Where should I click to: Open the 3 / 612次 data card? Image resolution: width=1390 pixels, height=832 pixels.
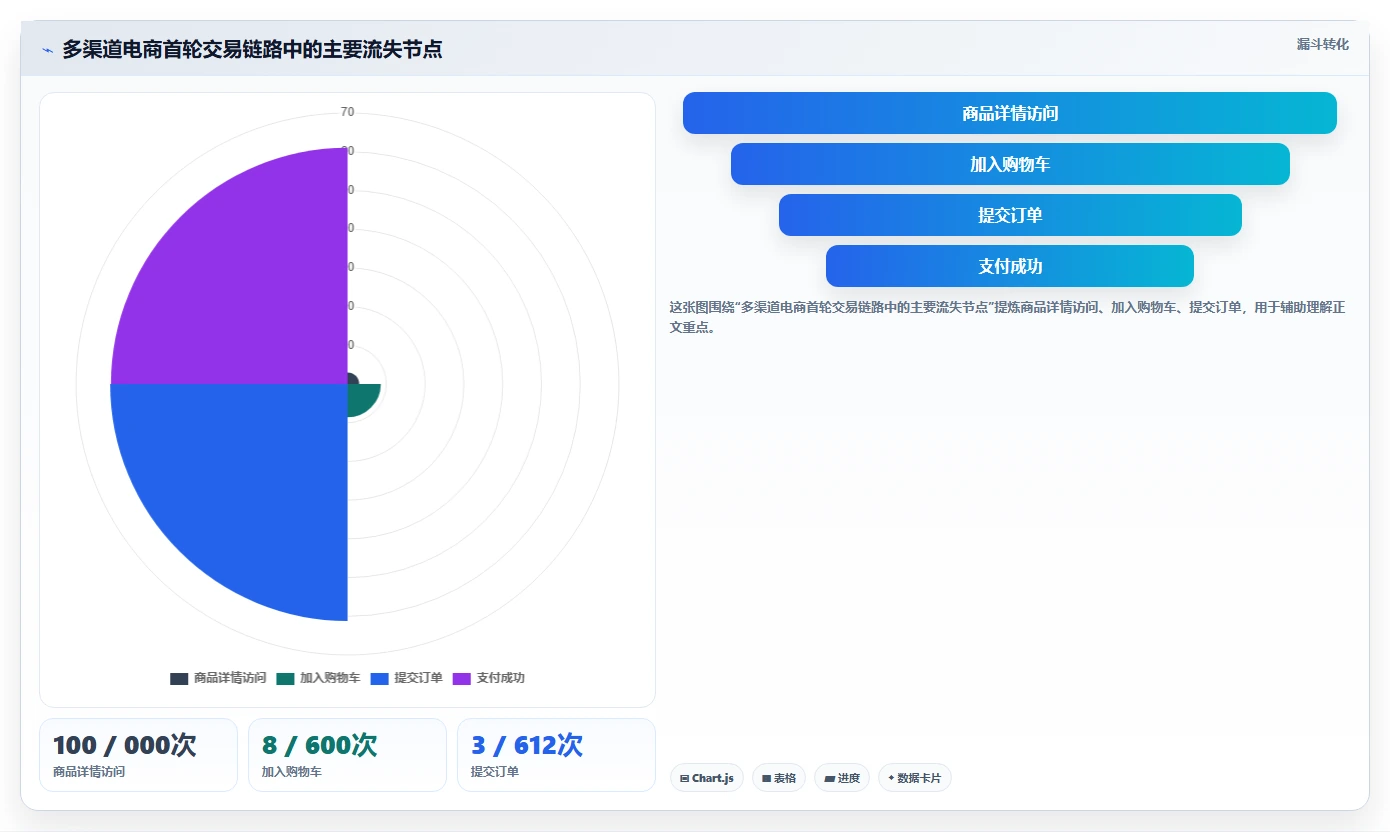point(556,755)
